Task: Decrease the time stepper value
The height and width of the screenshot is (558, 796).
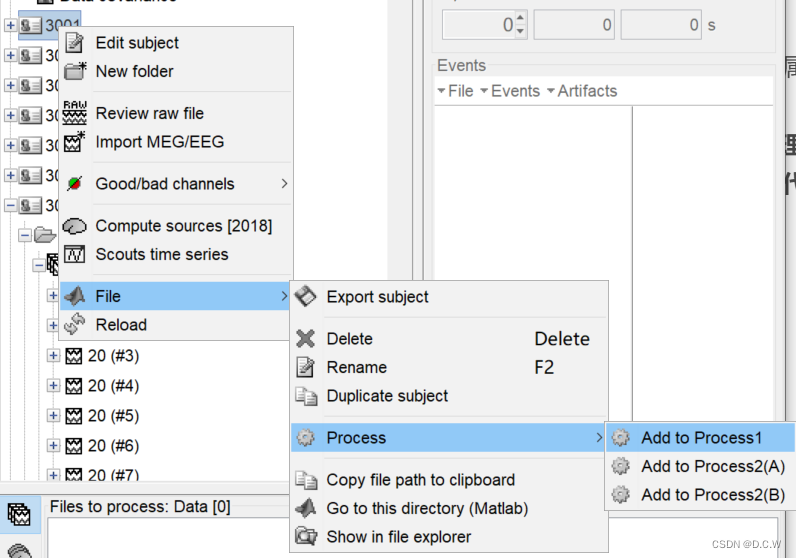Action: [x=520, y=31]
